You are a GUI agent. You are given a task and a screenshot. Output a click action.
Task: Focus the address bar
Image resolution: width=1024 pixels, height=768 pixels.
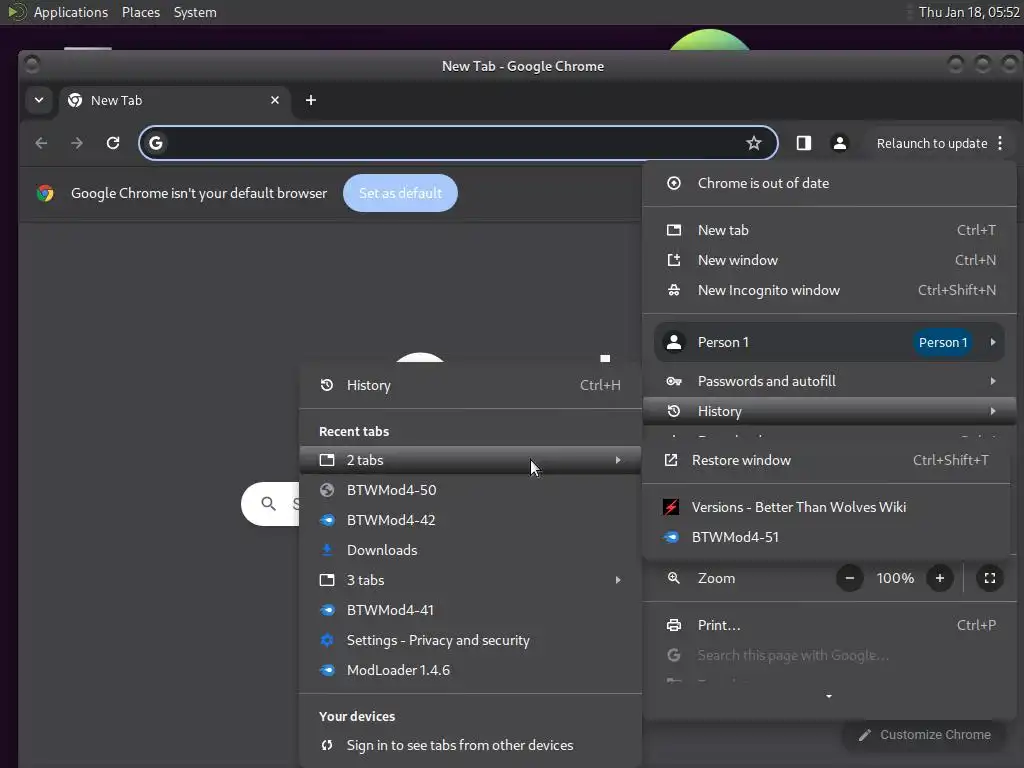[x=457, y=143]
